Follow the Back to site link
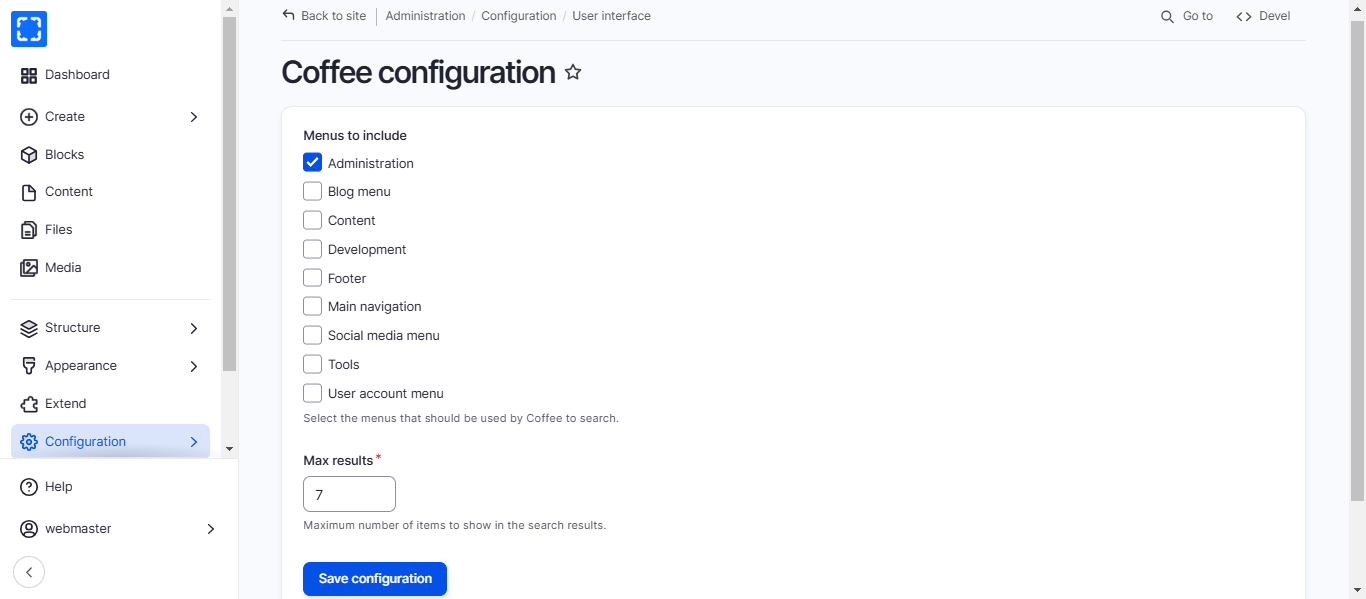The height and width of the screenshot is (599, 1366). point(324,16)
